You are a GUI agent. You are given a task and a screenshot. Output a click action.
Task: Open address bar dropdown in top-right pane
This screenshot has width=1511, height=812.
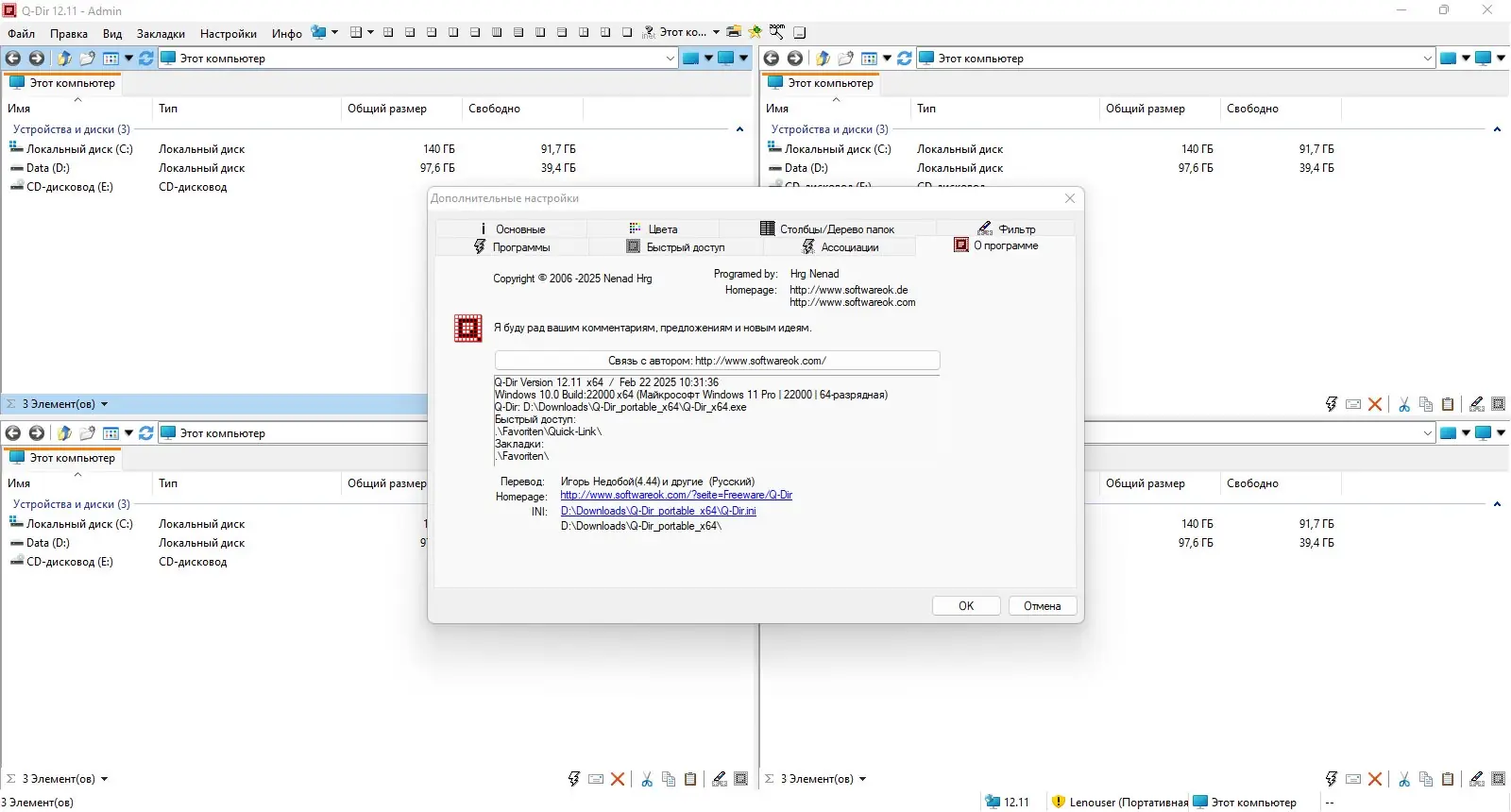tap(1428, 59)
